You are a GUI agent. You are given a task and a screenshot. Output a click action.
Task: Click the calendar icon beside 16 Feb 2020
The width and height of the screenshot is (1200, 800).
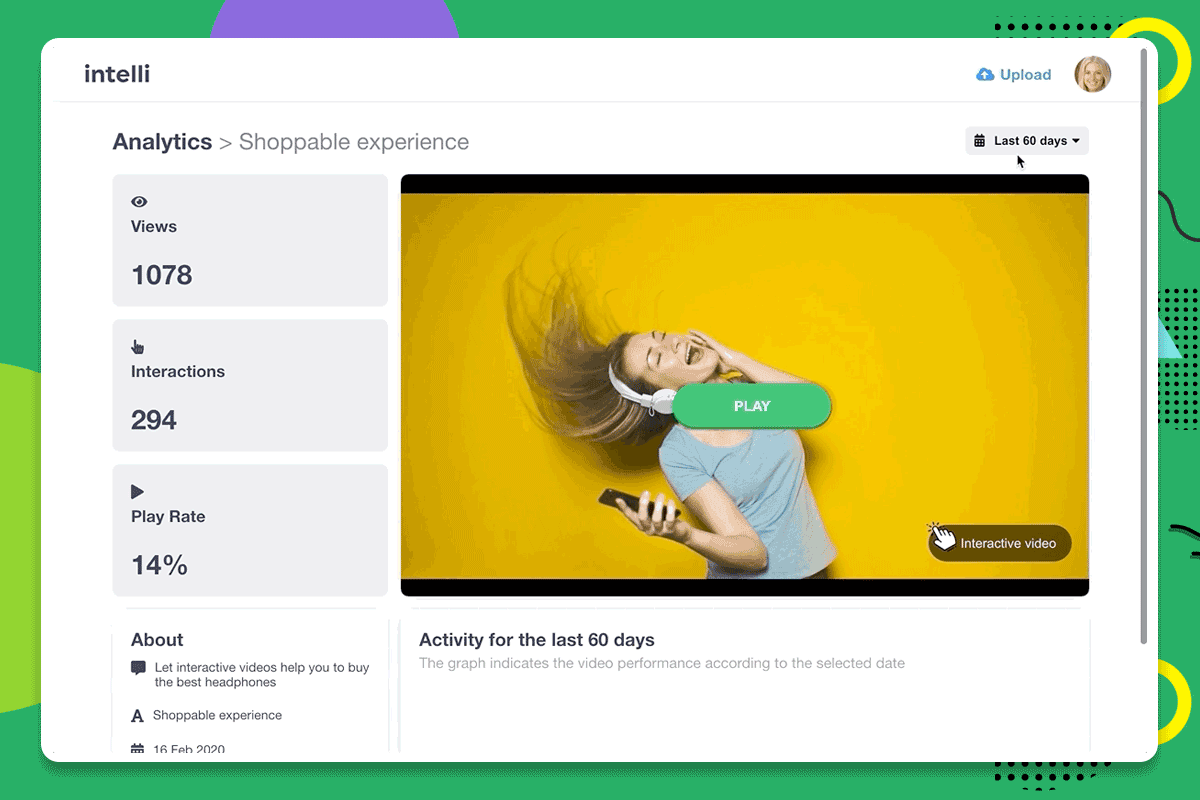click(x=138, y=749)
